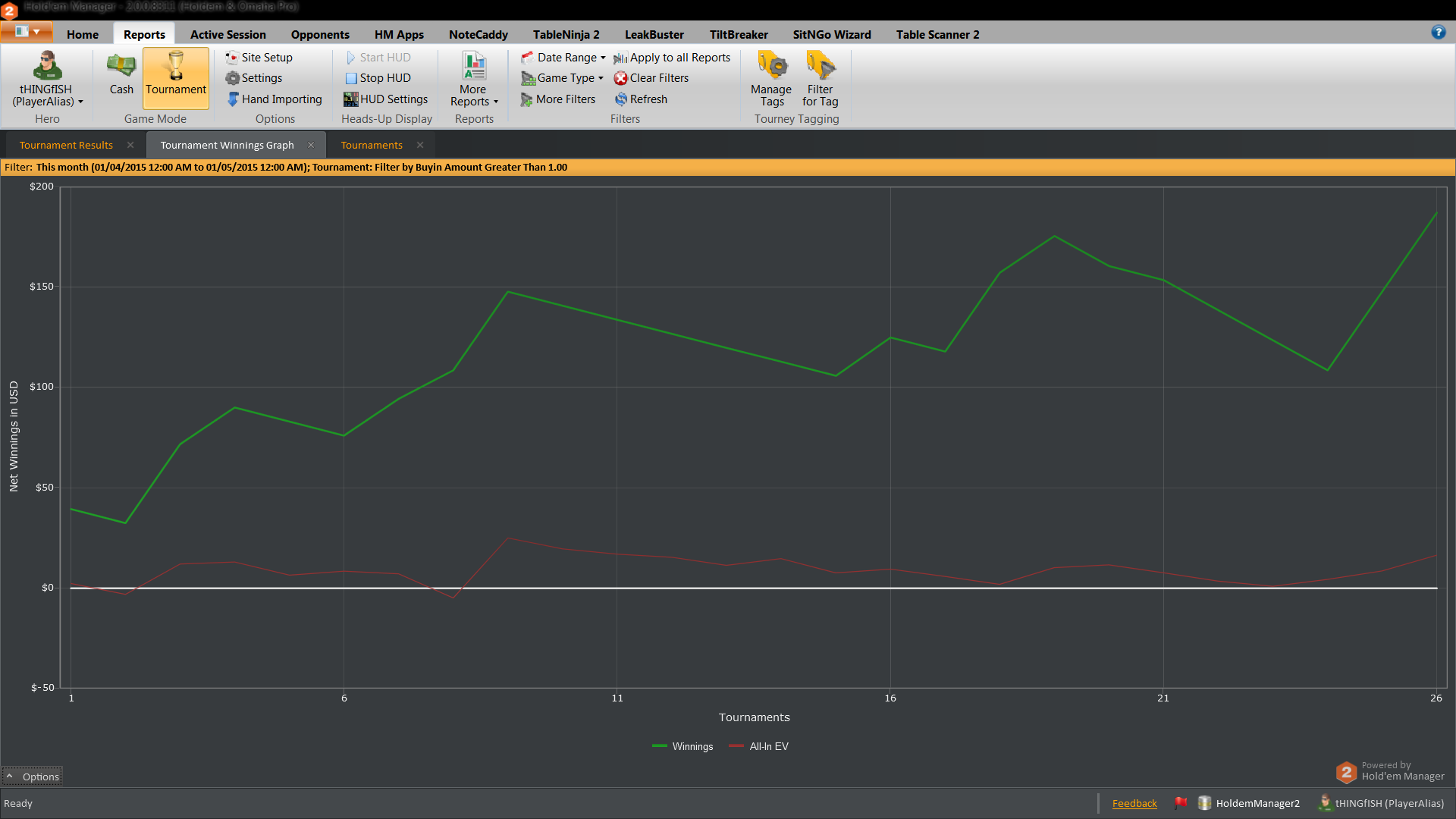
Task: Click the Start HUD play icon
Action: click(350, 58)
